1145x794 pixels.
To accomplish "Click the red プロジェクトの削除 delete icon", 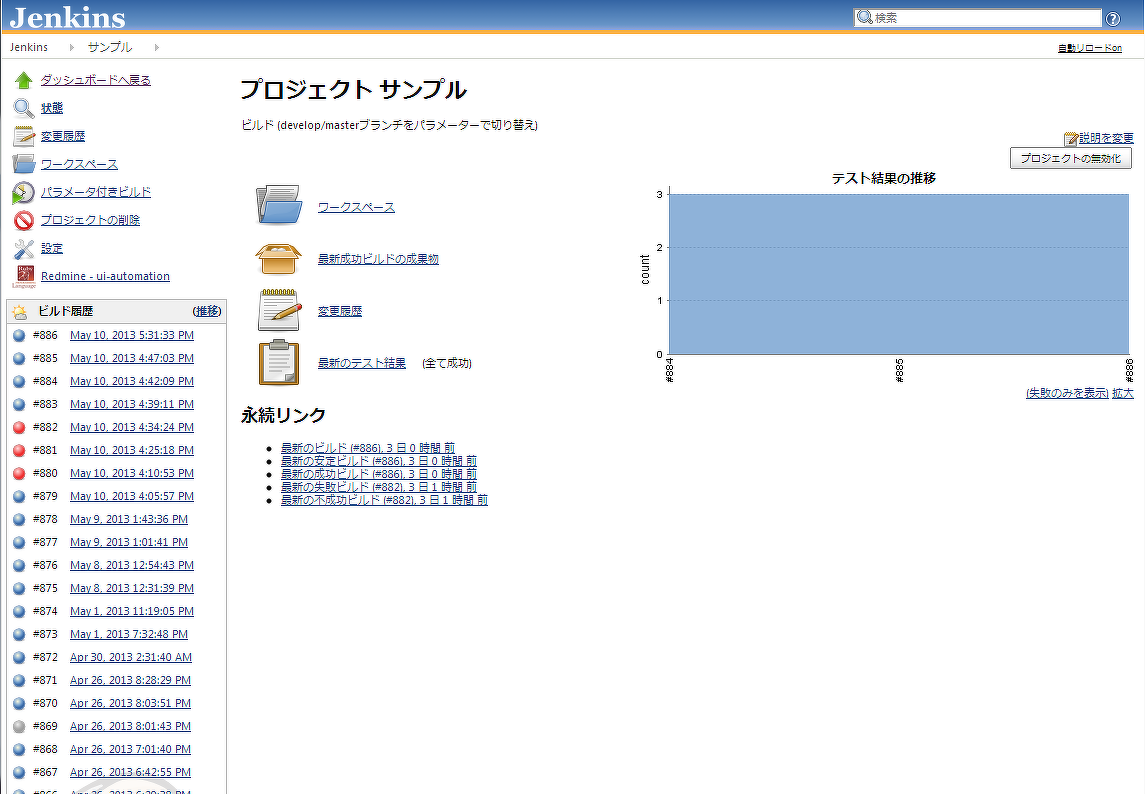I will [x=21, y=219].
